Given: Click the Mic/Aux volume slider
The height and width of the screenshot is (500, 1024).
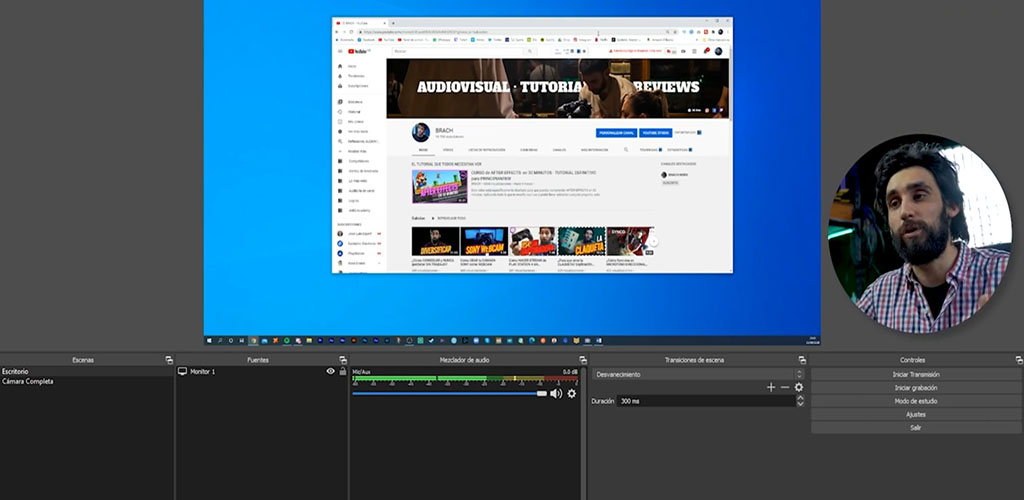Looking at the screenshot, I should click(x=448, y=394).
